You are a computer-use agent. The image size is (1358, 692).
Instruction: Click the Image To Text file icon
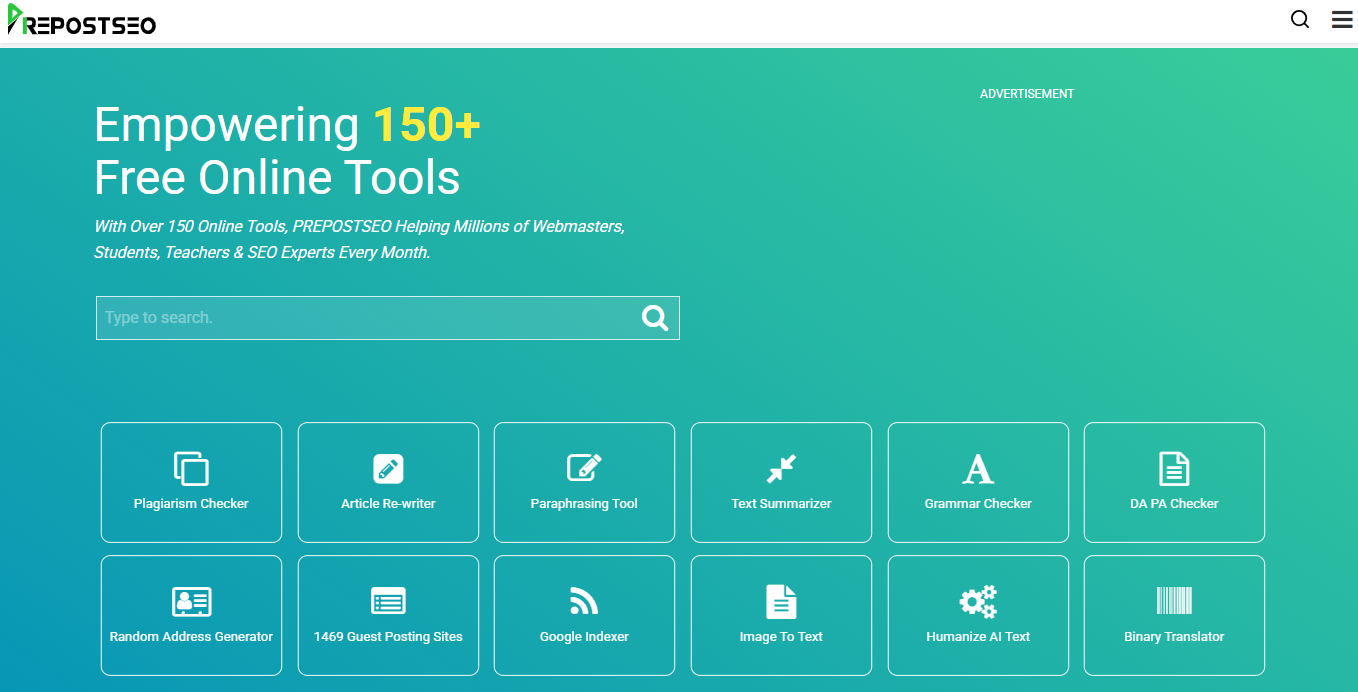click(x=781, y=601)
